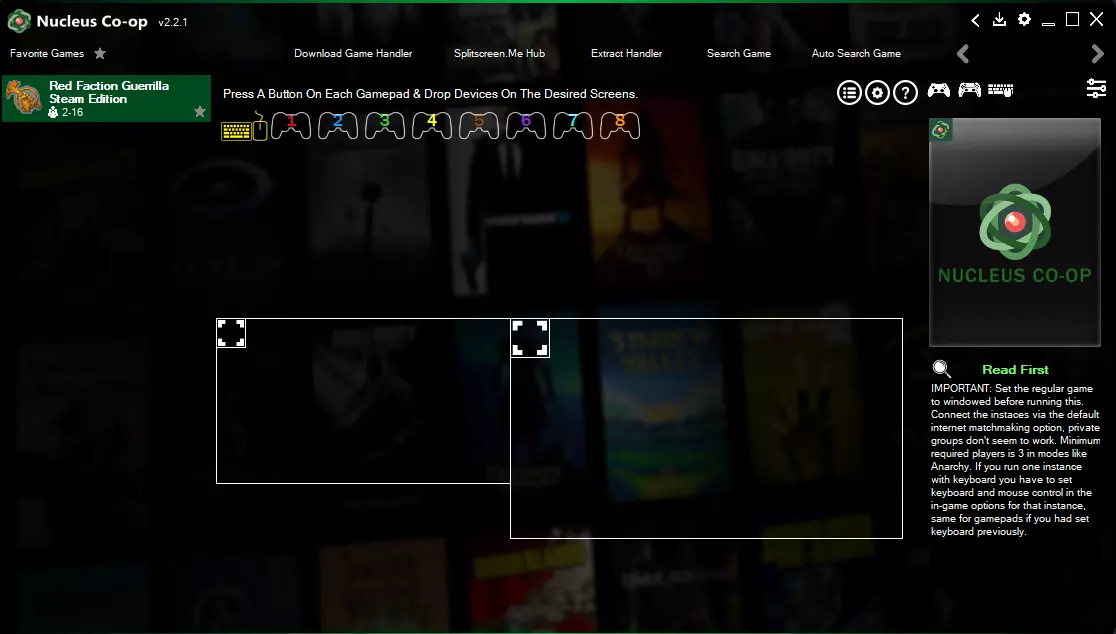Click the small logo on cover corner

tap(941, 130)
